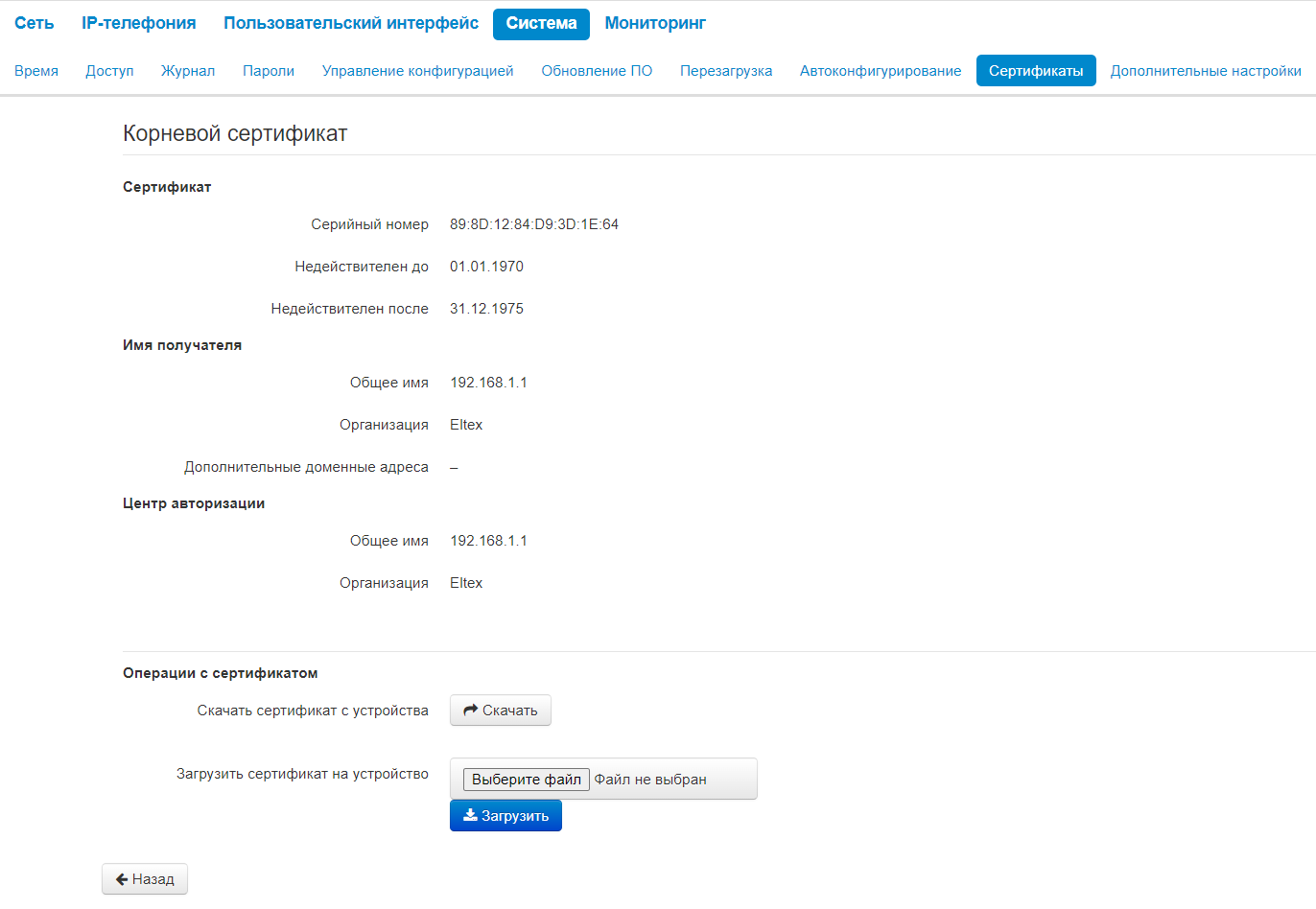Click the Центр авторизации heading
Screen dimensions: 1316x909
[x=194, y=503]
